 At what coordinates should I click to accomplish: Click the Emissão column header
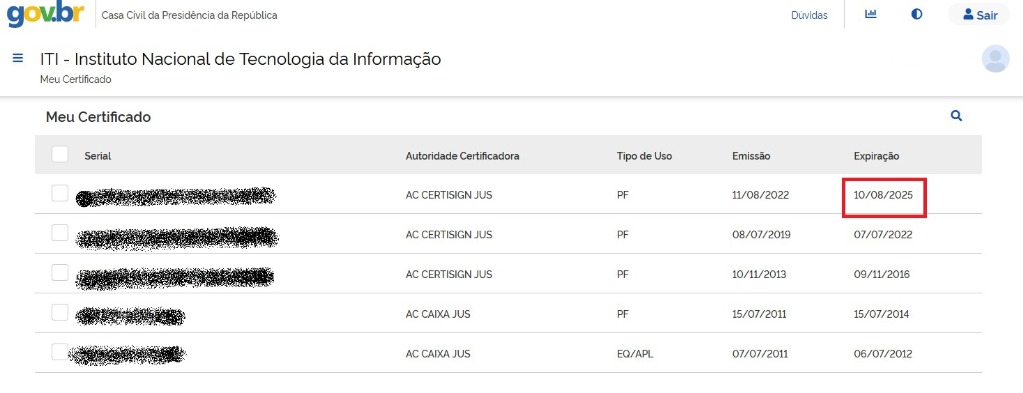pyautogui.click(x=752, y=156)
